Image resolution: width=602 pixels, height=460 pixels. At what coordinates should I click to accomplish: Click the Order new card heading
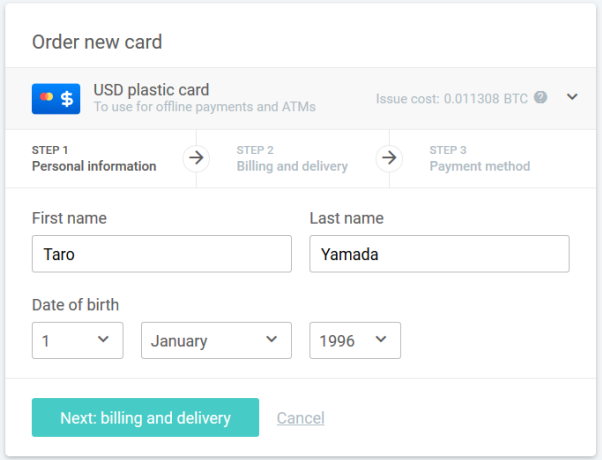97,42
